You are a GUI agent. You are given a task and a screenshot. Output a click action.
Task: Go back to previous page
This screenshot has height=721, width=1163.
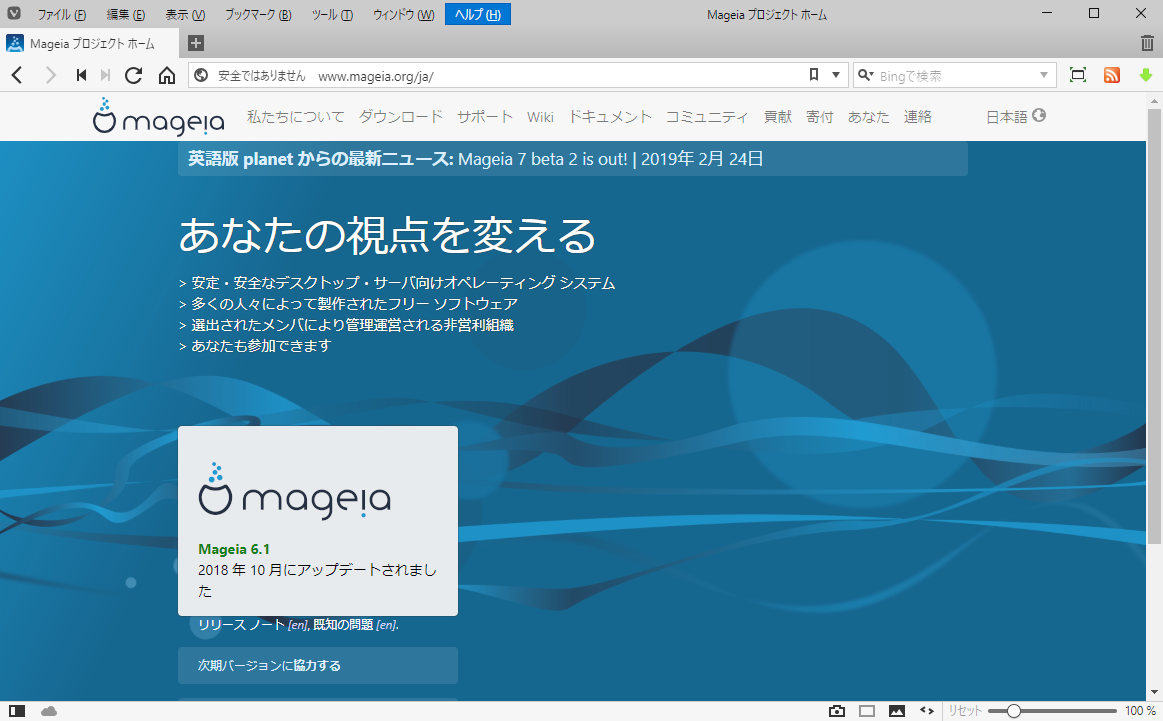[18, 75]
